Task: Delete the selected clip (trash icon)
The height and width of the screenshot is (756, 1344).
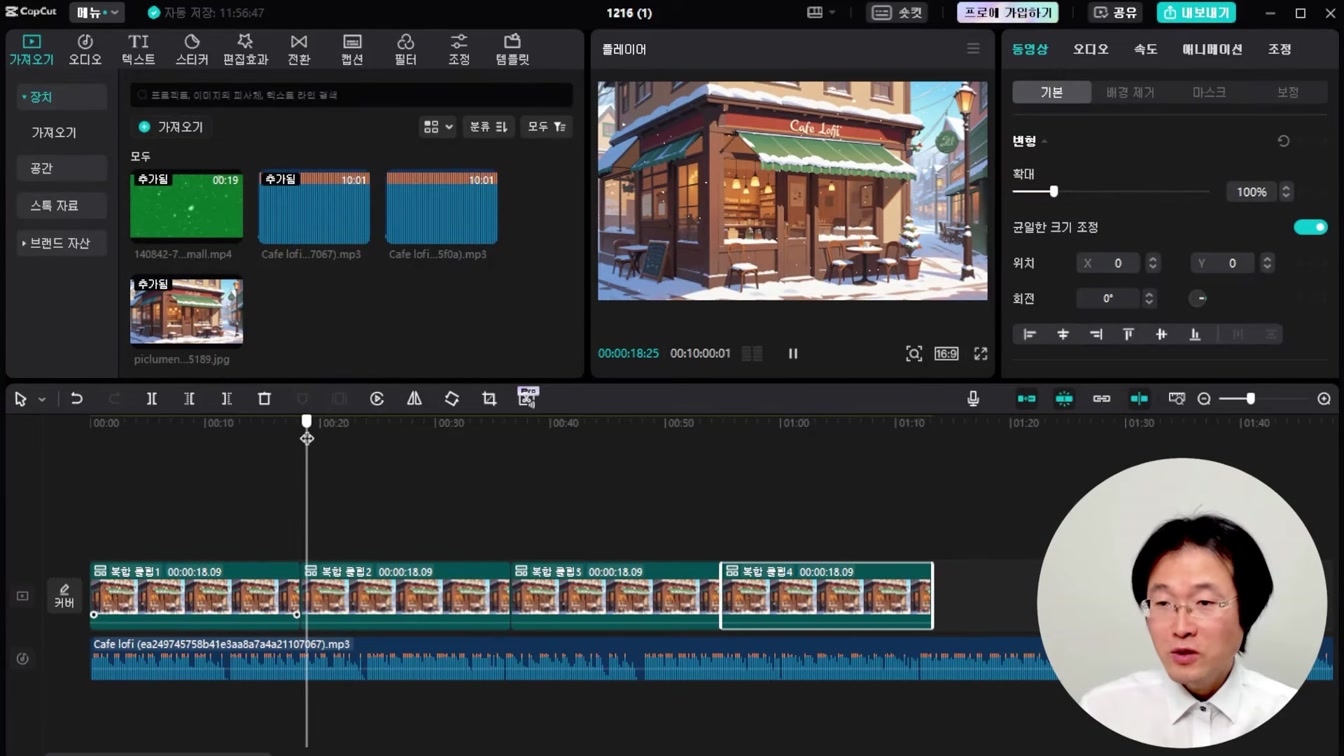Action: pyautogui.click(x=264, y=399)
